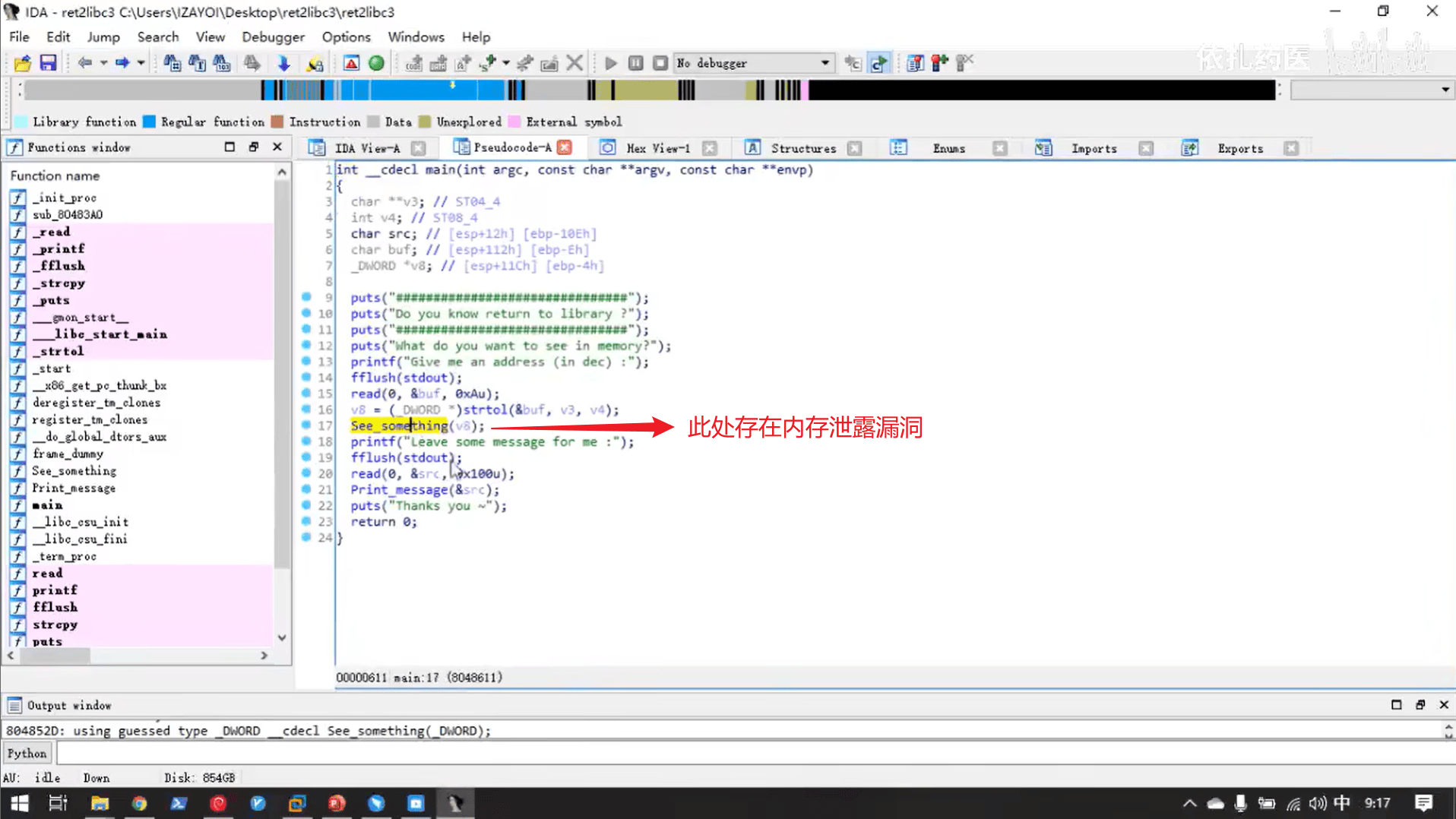Image resolution: width=1456 pixels, height=819 pixels.
Task: Close the Pseudocode-A tab
Action: pos(564,147)
